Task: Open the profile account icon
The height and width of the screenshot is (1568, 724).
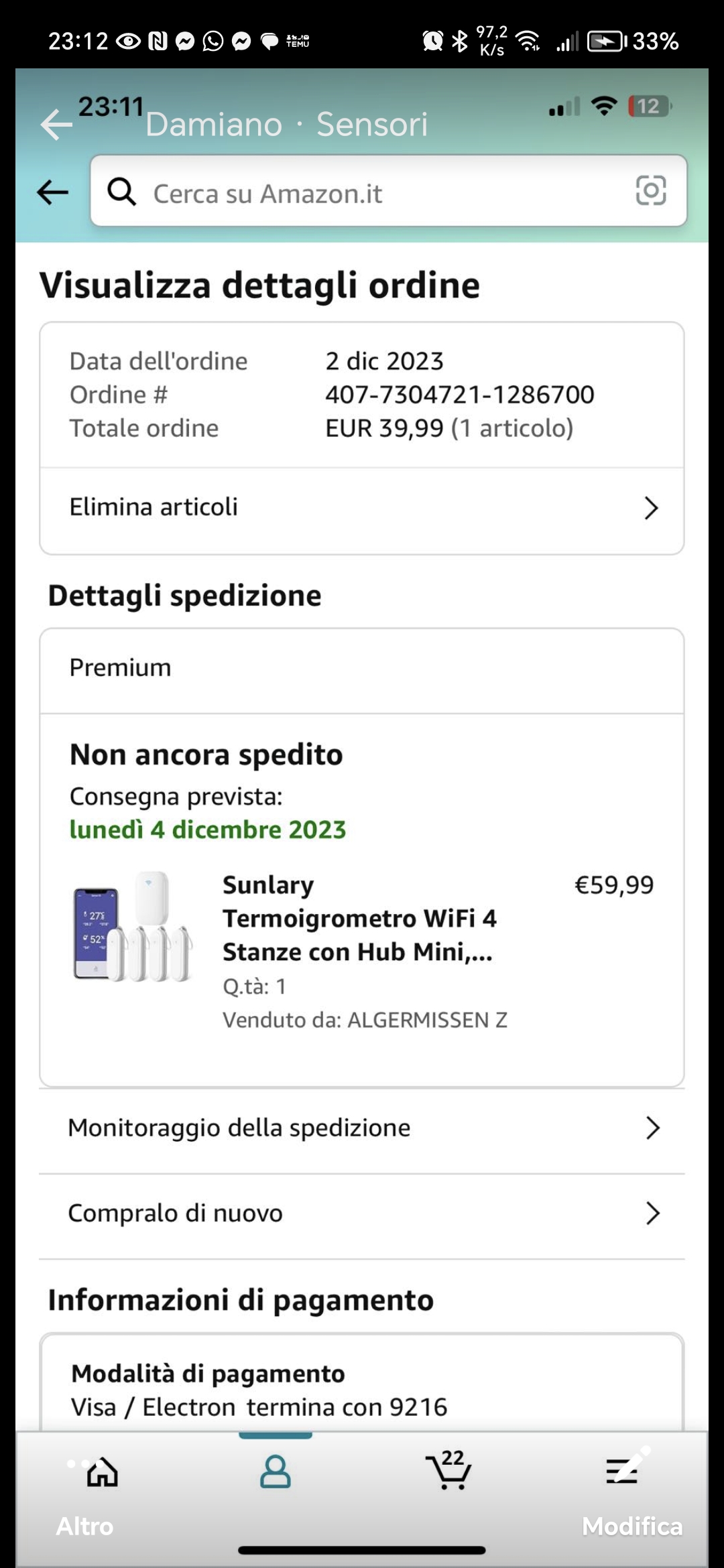Action: pos(276,1472)
